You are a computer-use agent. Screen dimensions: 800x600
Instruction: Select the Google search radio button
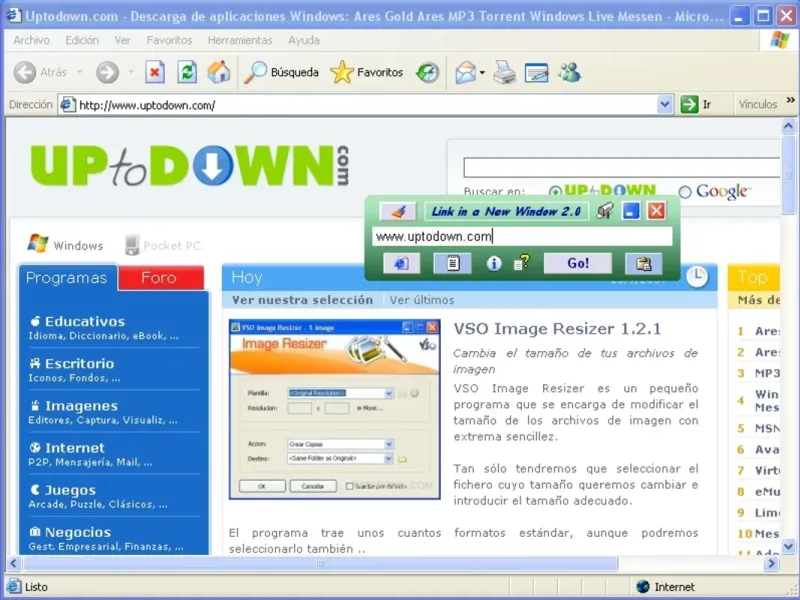(x=685, y=192)
